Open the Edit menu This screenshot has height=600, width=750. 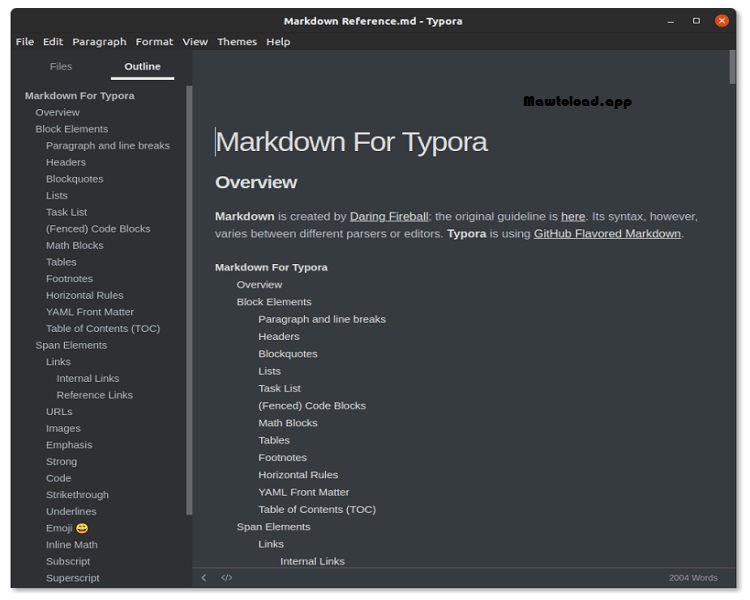coord(53,42)
